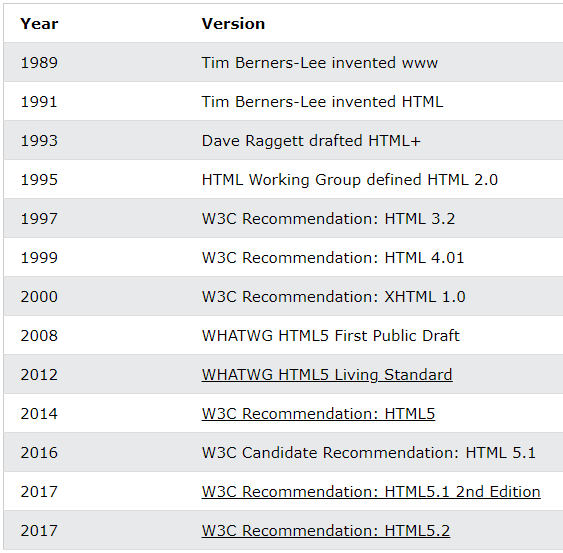This screenshot has width=563, height=553.
Task: Open the HTML5.1 2nd Edition link
Action: pyautogui.click(x=371, y=492)
